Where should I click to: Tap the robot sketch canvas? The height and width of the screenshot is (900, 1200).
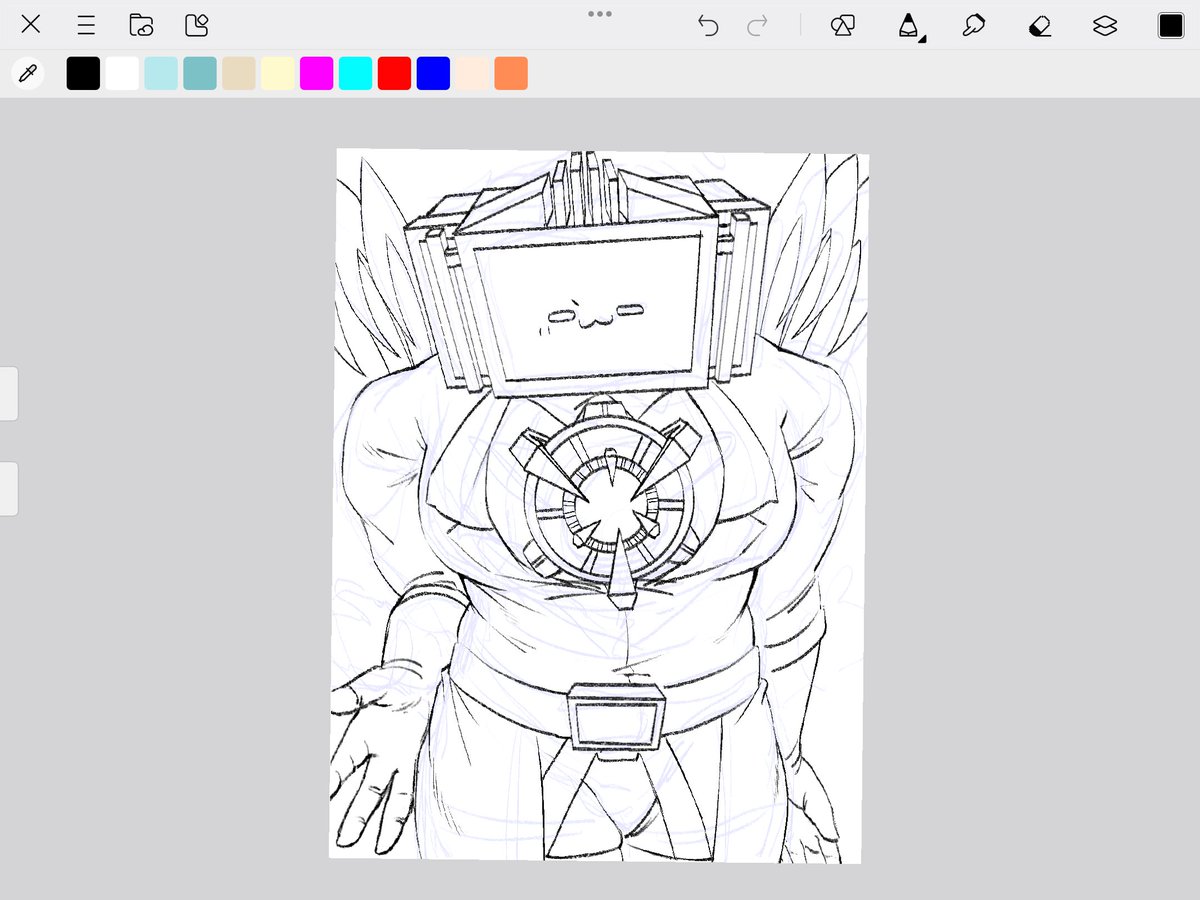coord(599,505)
